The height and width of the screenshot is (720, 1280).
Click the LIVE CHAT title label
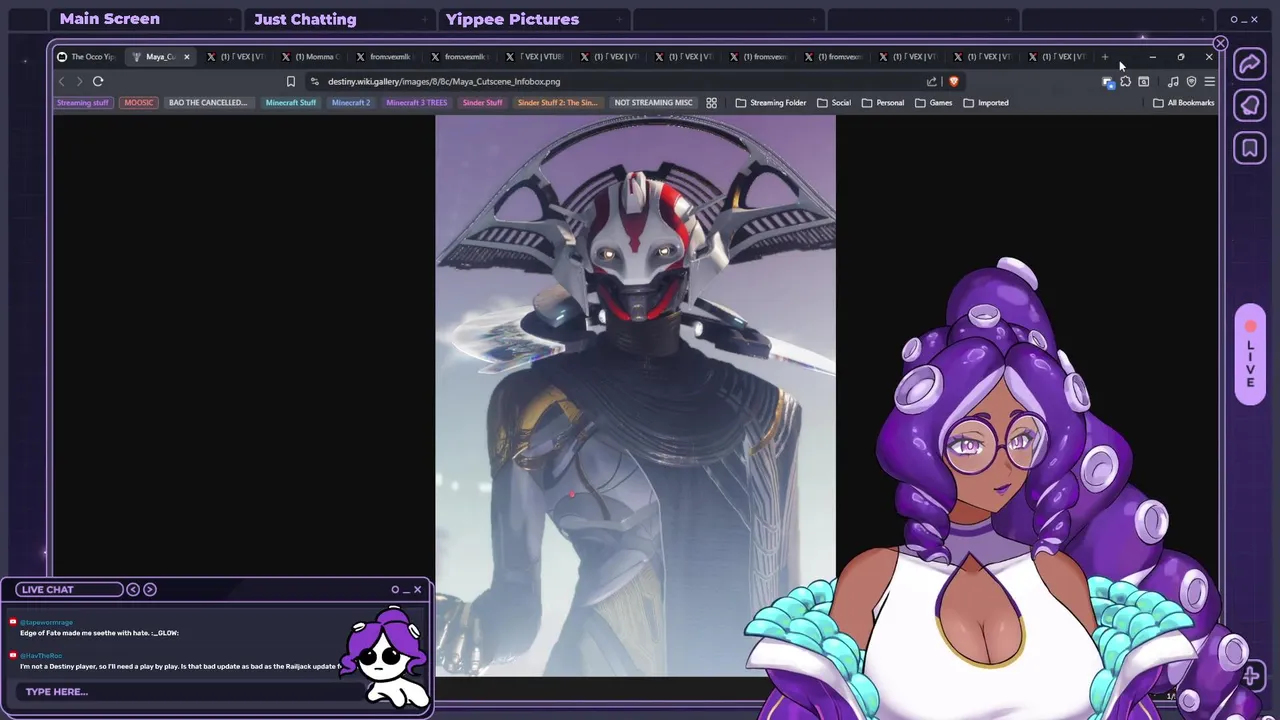(48, 590)
